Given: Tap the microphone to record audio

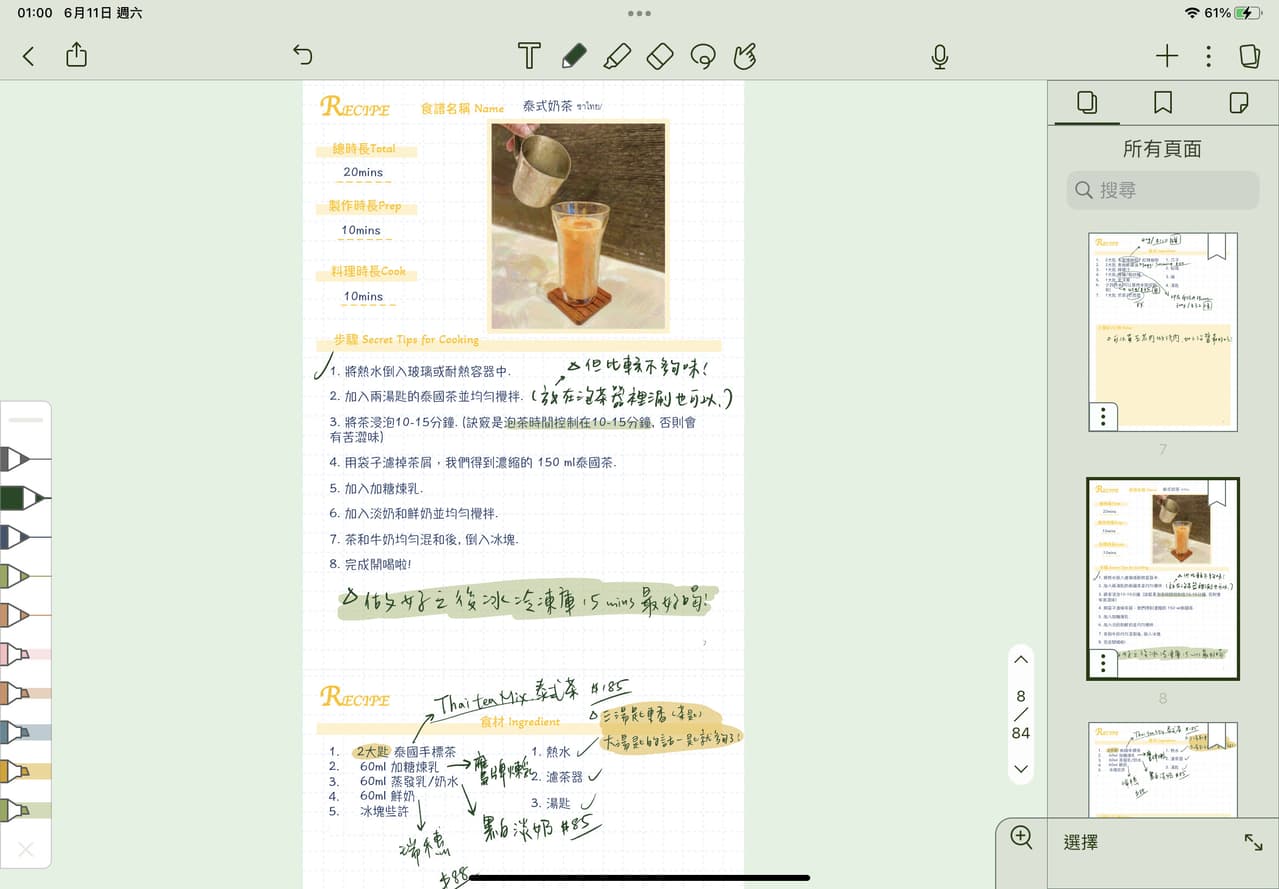Looking at the screenshot, I should click(x=939, y=57).
